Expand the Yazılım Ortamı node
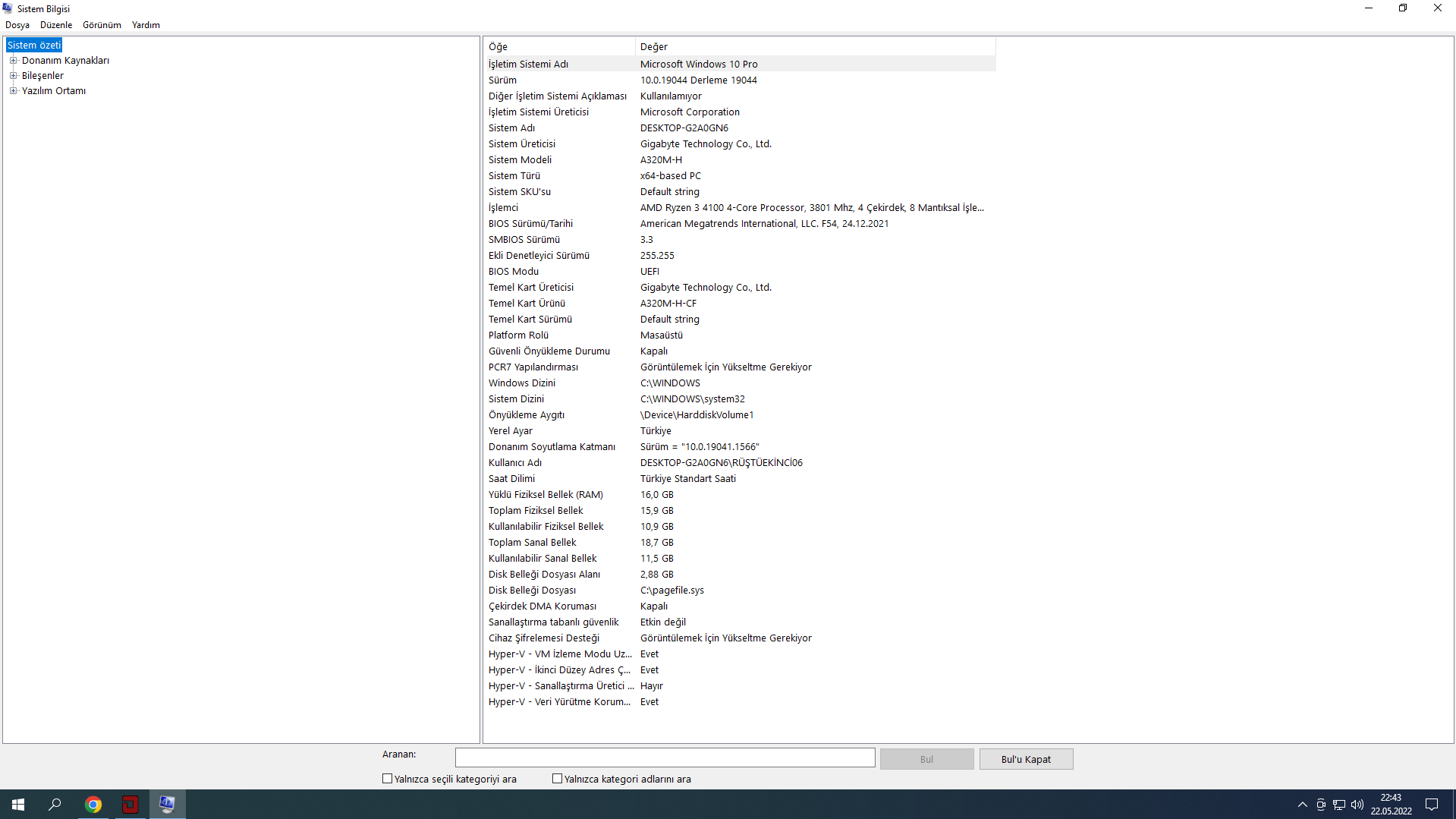The image size is (1456, 819). tap(13, 91)
